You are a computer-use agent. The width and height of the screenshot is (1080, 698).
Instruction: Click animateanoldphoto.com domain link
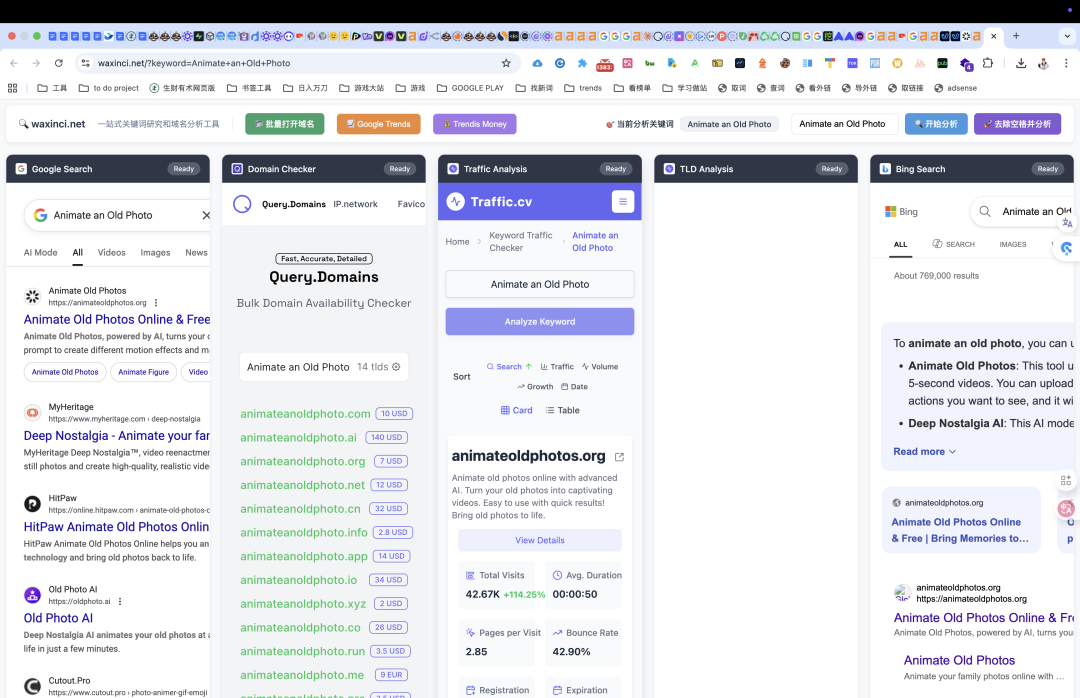click(x=305, y=413)
